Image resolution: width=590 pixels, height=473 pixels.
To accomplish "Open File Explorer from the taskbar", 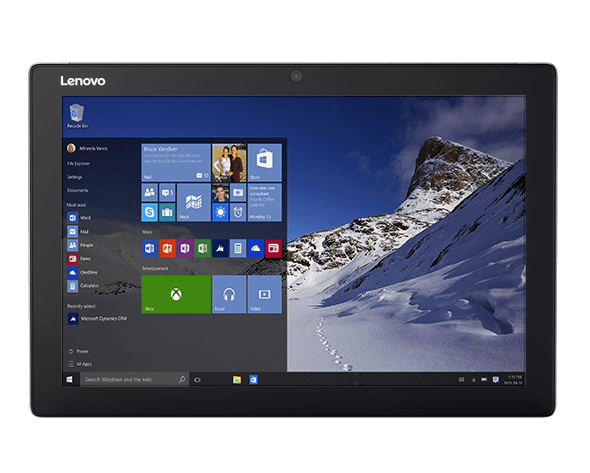I will pos(237,380).
